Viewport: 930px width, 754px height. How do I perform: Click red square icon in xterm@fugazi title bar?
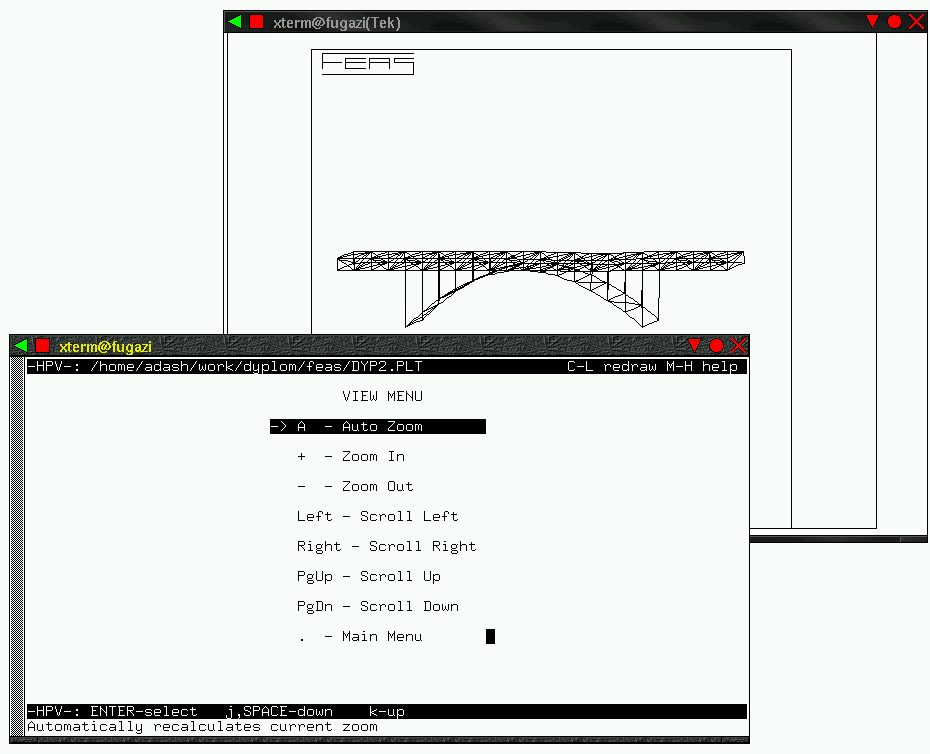(x=42, y=345)
